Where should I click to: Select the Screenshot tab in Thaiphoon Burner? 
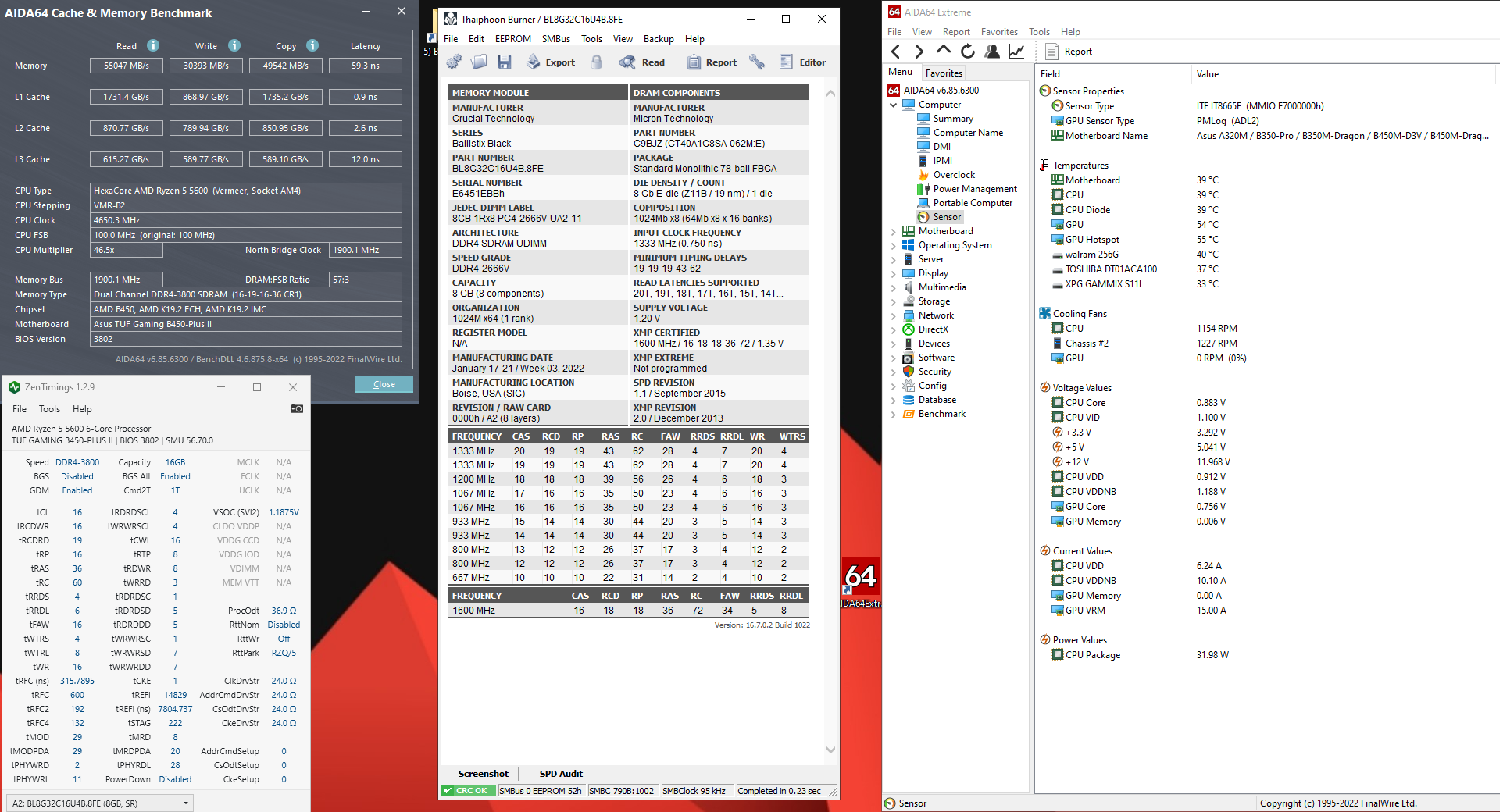[483, 774]
